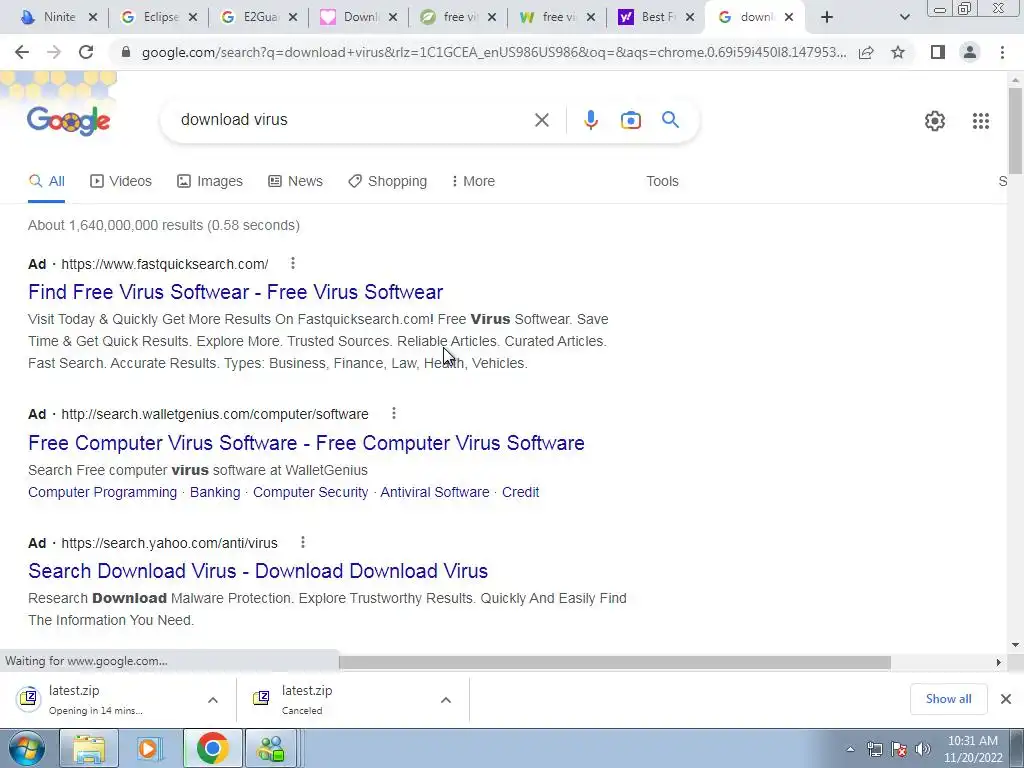
Task: Share this page via share icon
Action: click(866, 52)
